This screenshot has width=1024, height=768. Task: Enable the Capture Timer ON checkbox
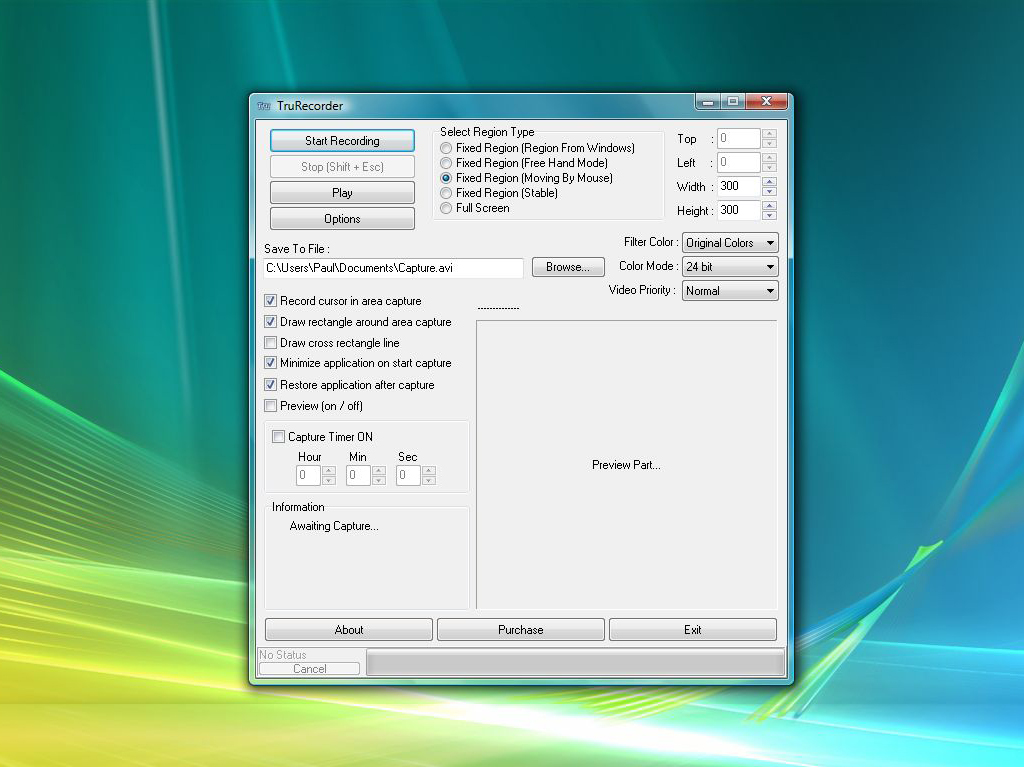(x=279, y=437)
